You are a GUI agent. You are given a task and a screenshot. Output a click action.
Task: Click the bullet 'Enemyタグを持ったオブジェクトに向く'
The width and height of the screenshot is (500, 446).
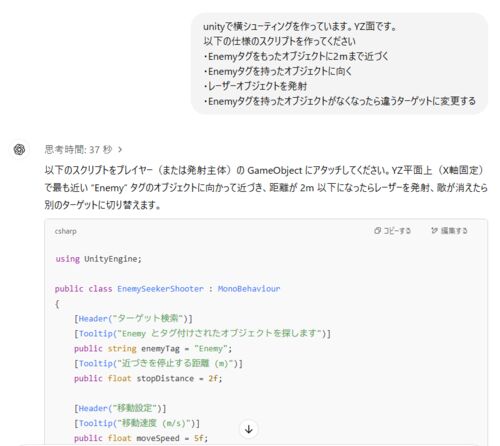click(x=277, y=71)
